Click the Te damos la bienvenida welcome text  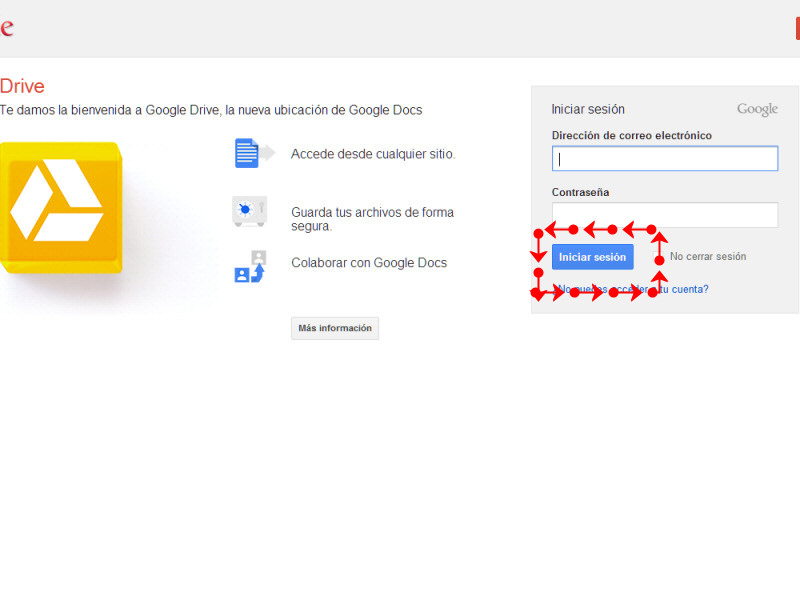coord(211,110)
